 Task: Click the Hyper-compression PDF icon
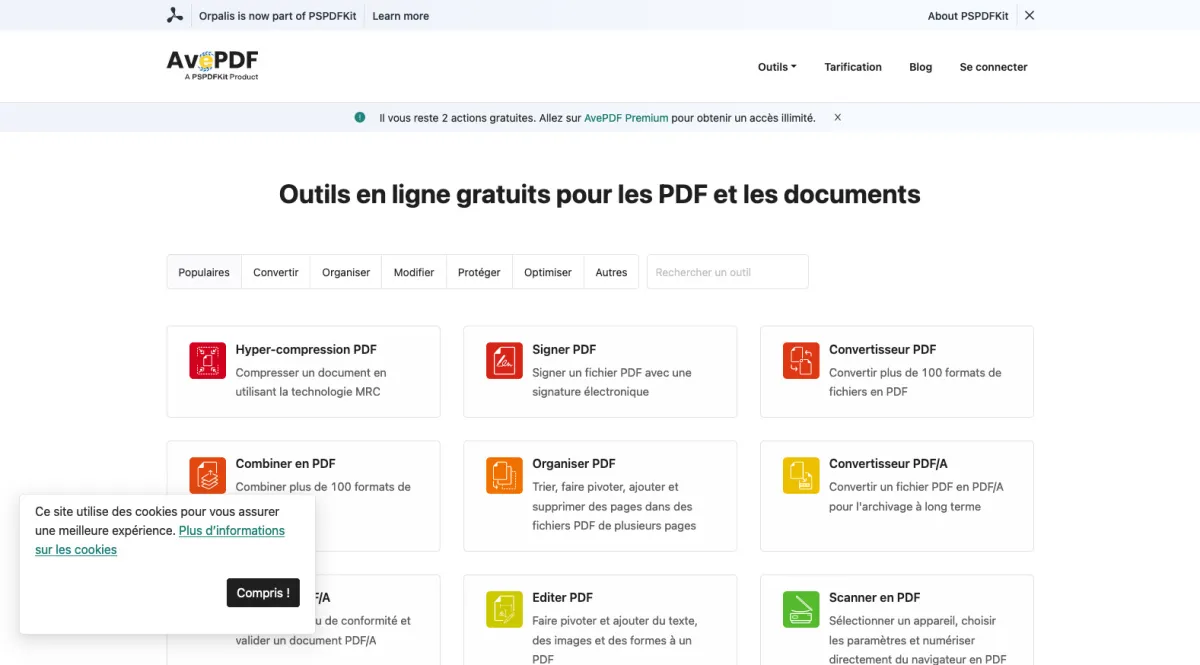pos(208,361)
